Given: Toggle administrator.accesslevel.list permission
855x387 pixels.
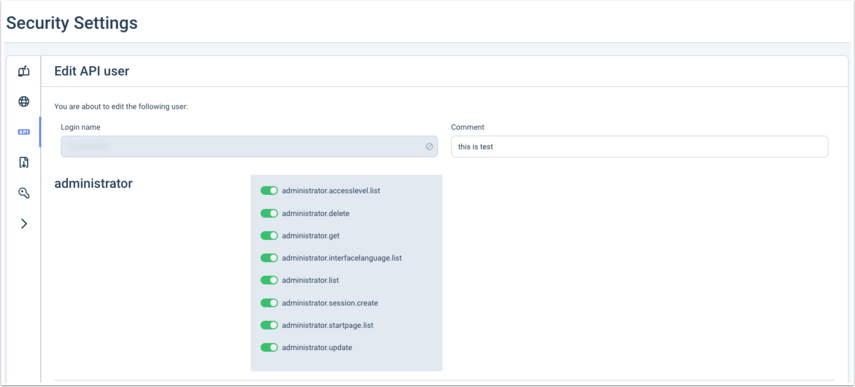Looking at the screenshot, I should (269, 191).
